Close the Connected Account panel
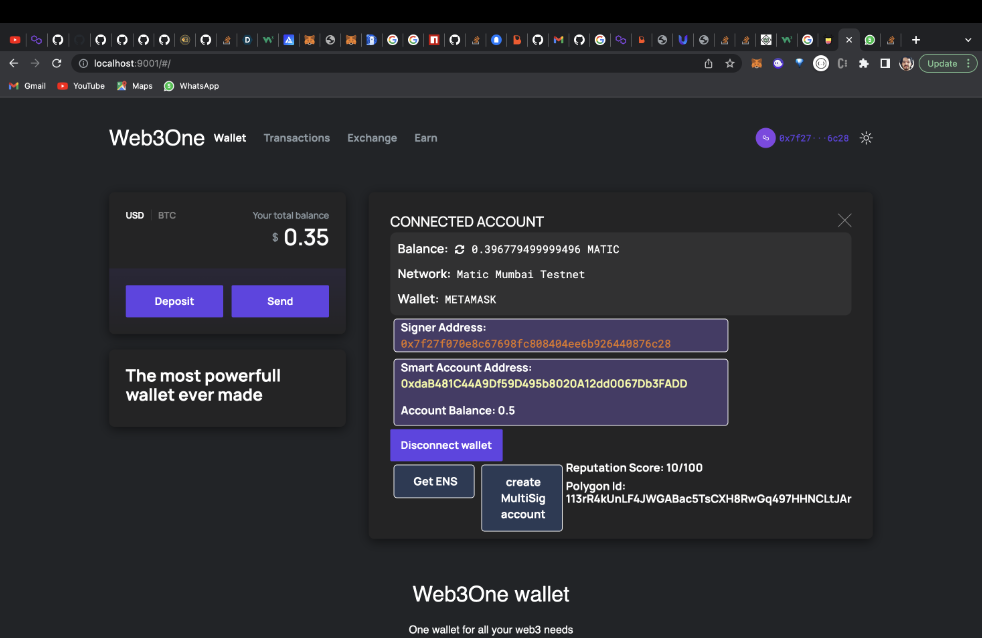The image size is (982, 638). [844, 220]
